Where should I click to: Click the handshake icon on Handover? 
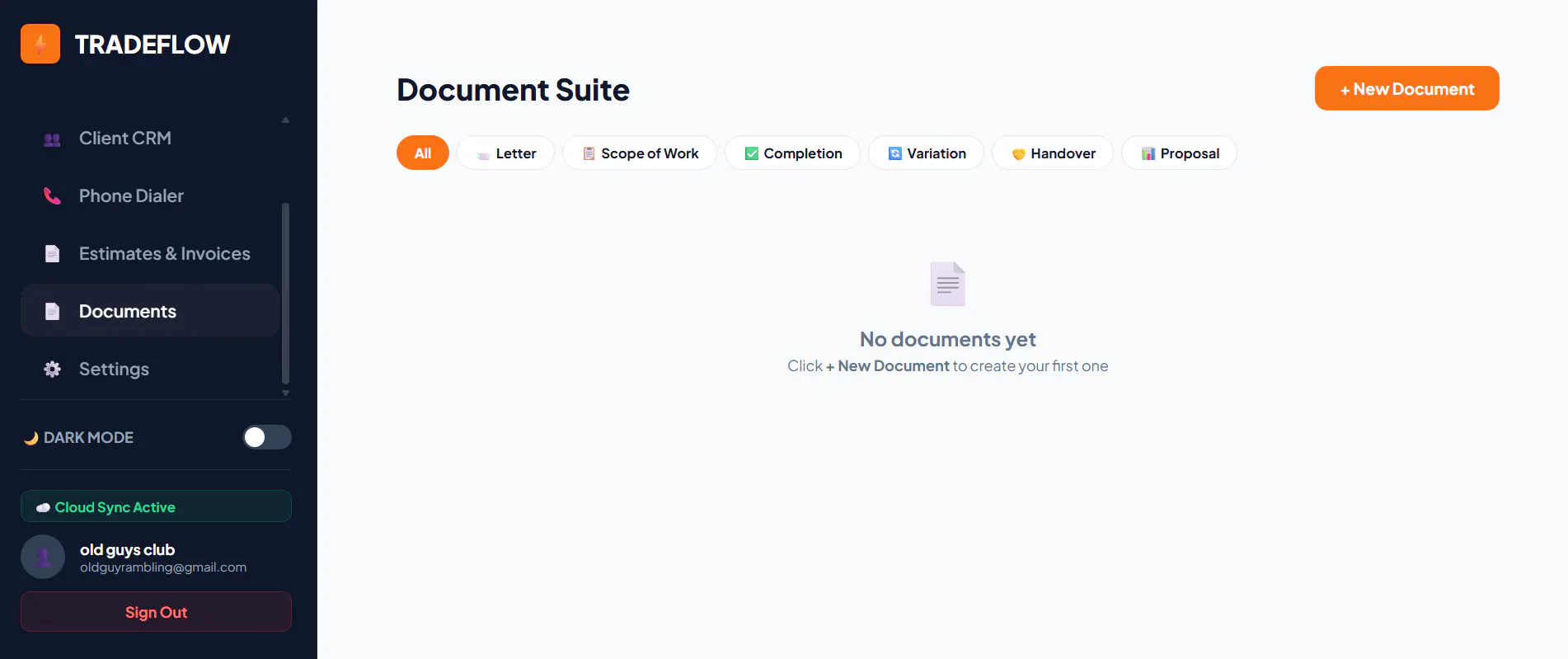coord(1018,154)
